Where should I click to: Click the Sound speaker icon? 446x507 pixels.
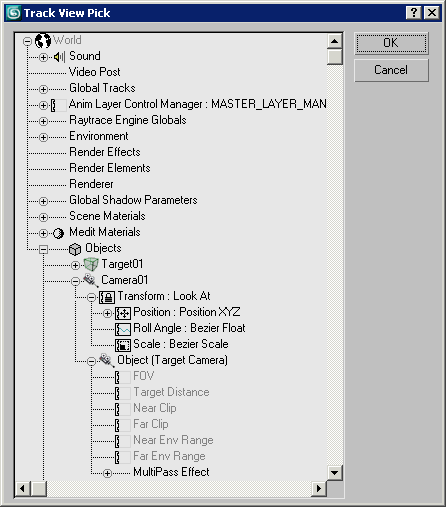(59, 57)
